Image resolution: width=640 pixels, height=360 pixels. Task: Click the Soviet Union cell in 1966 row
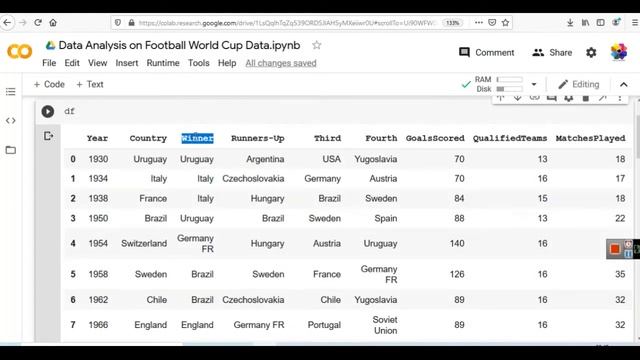coord(385,325)
